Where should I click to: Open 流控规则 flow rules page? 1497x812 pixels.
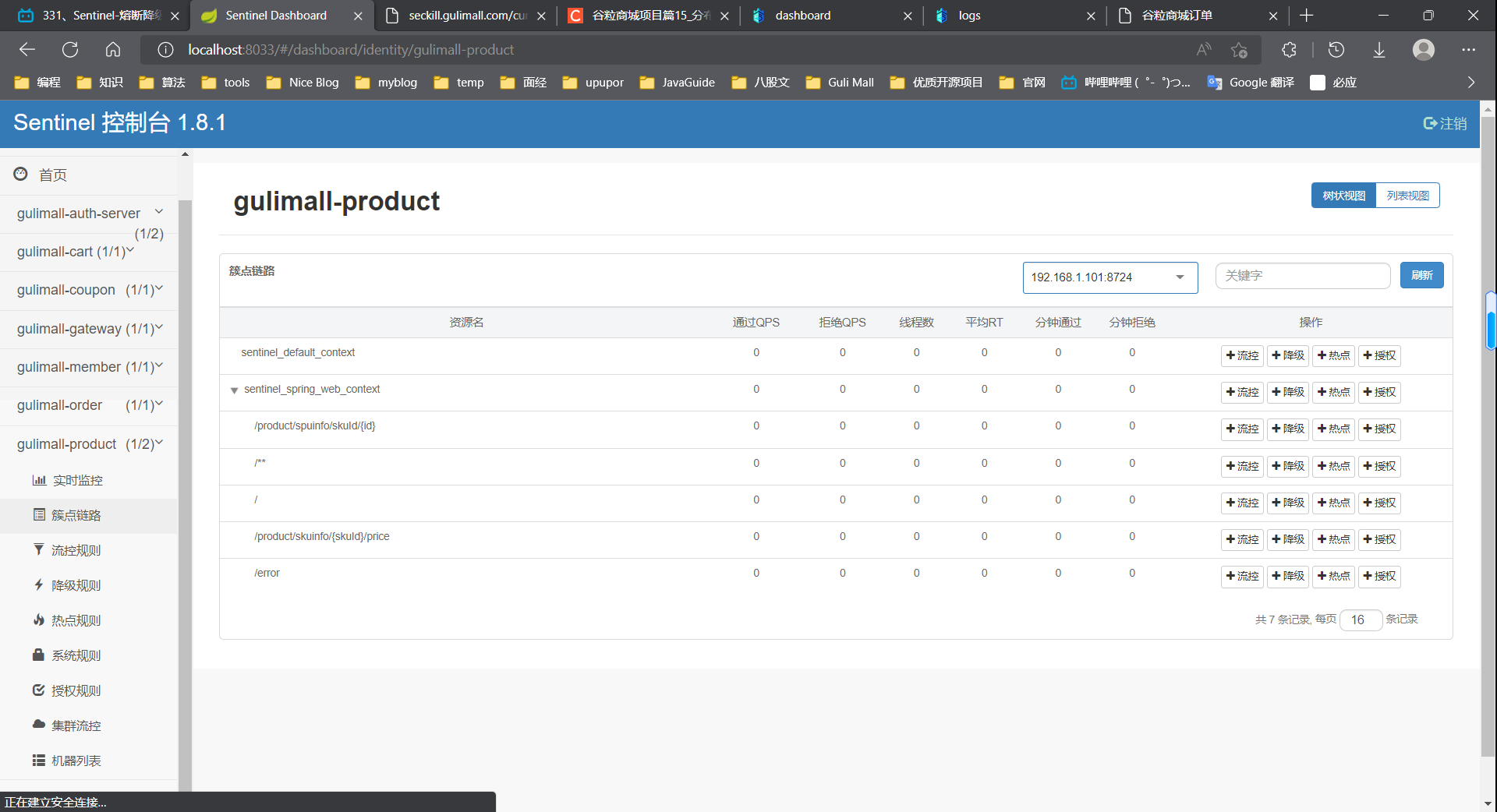tap(67, 551)
